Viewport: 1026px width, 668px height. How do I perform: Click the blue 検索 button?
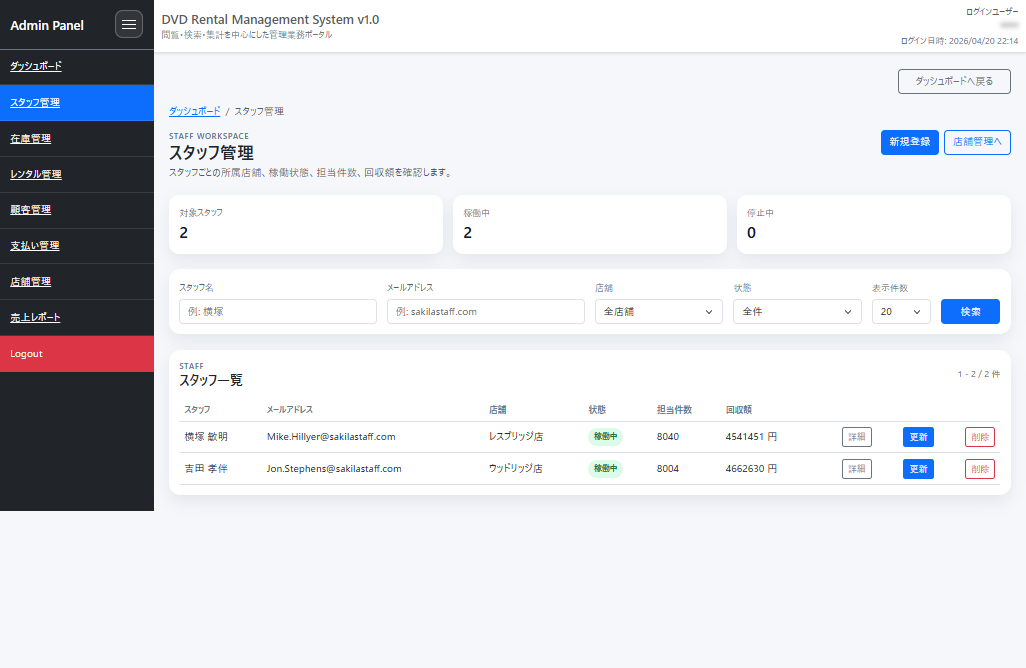point(970,311)
